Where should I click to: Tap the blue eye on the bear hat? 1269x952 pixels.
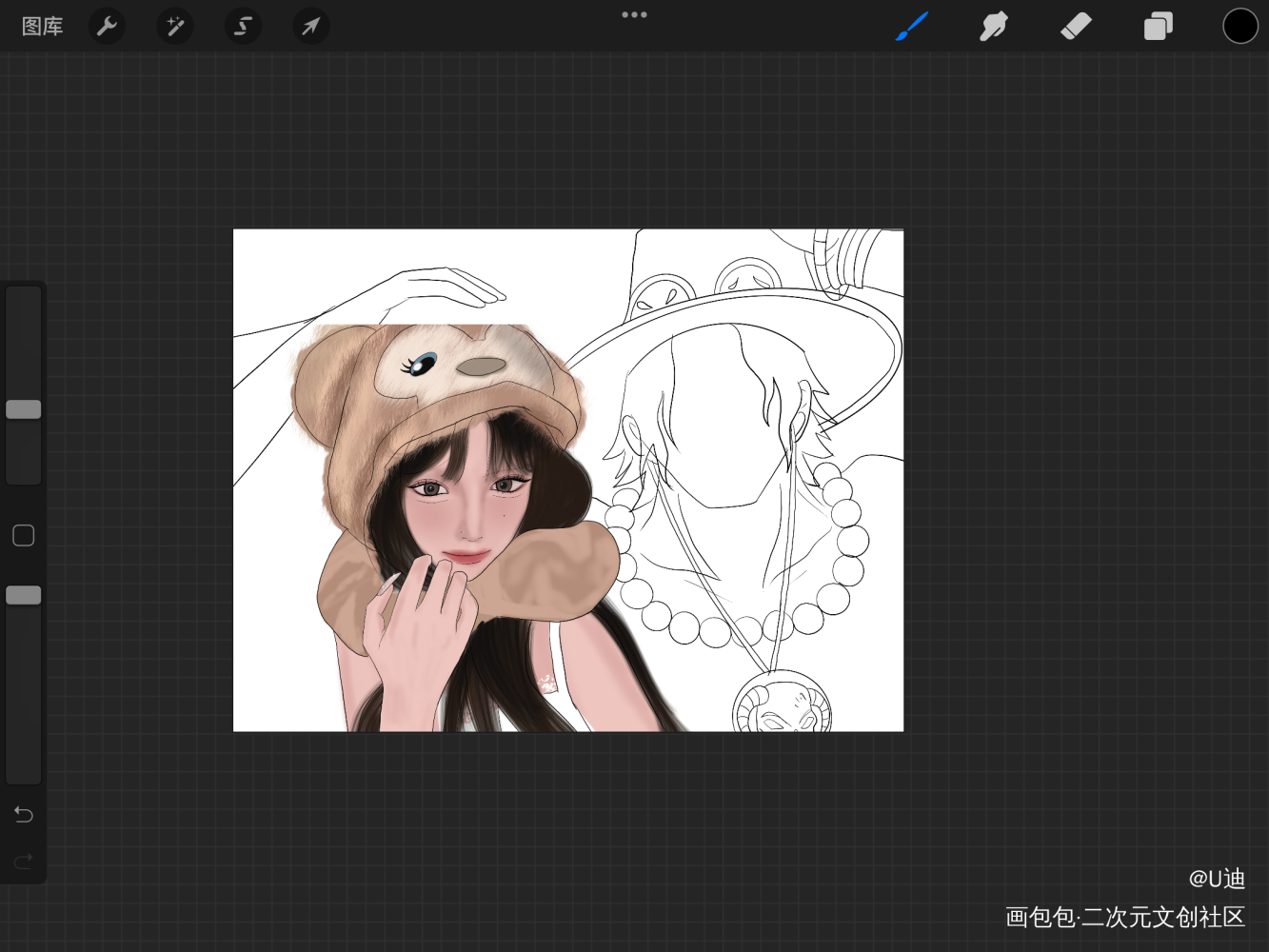click(x=423, y=363)
